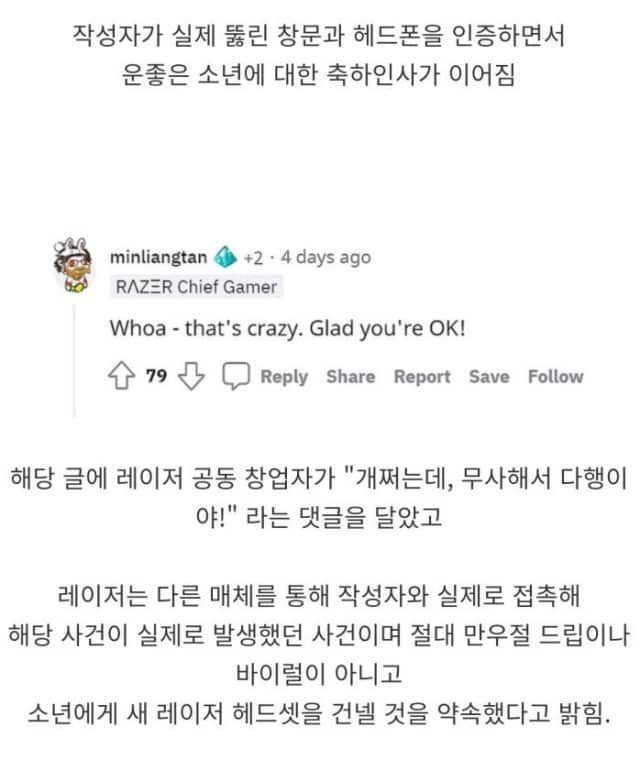Share the comment
The height and width of the screenshot is (760, 640).
pyautogui.click(x=351, y=377)
